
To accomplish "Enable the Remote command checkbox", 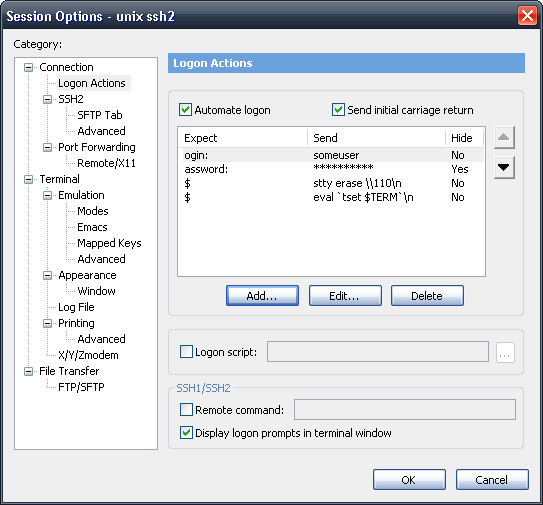I will 186,409.
